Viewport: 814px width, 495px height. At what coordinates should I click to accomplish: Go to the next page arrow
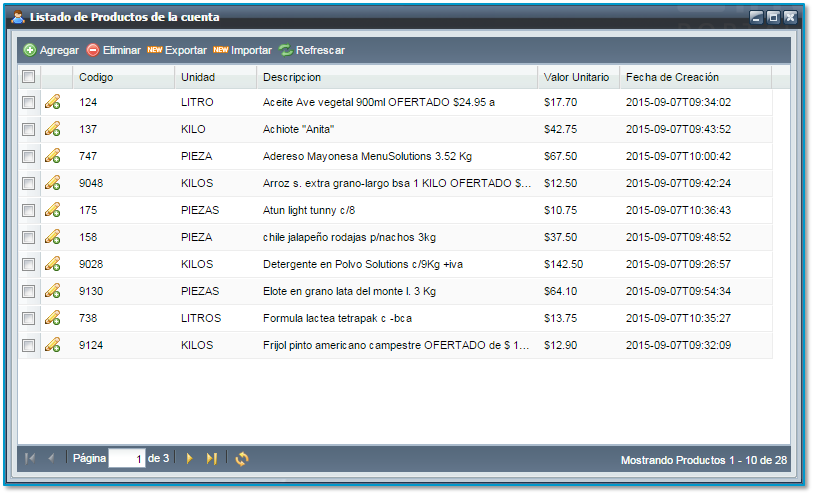point(189,458)
